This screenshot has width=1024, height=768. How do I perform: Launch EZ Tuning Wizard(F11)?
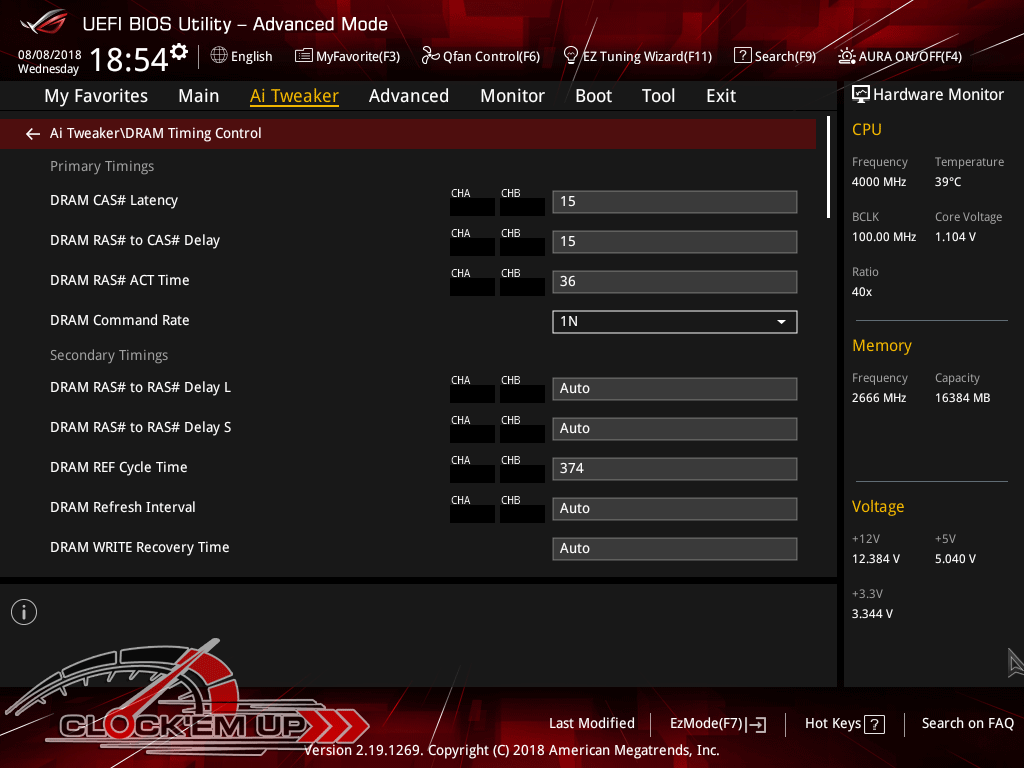point(637,56)
